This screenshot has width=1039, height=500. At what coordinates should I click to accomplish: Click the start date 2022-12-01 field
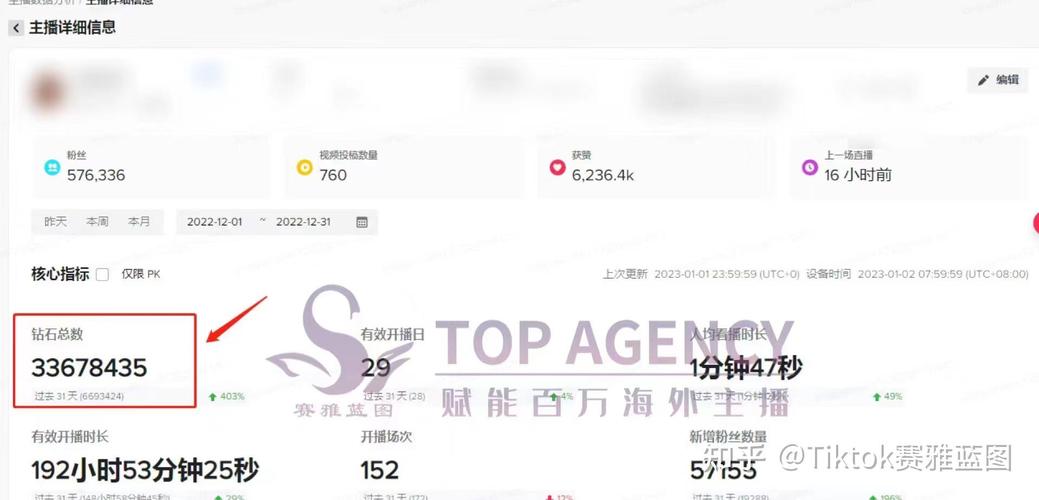pyautogui.click(x=214, y=222)
